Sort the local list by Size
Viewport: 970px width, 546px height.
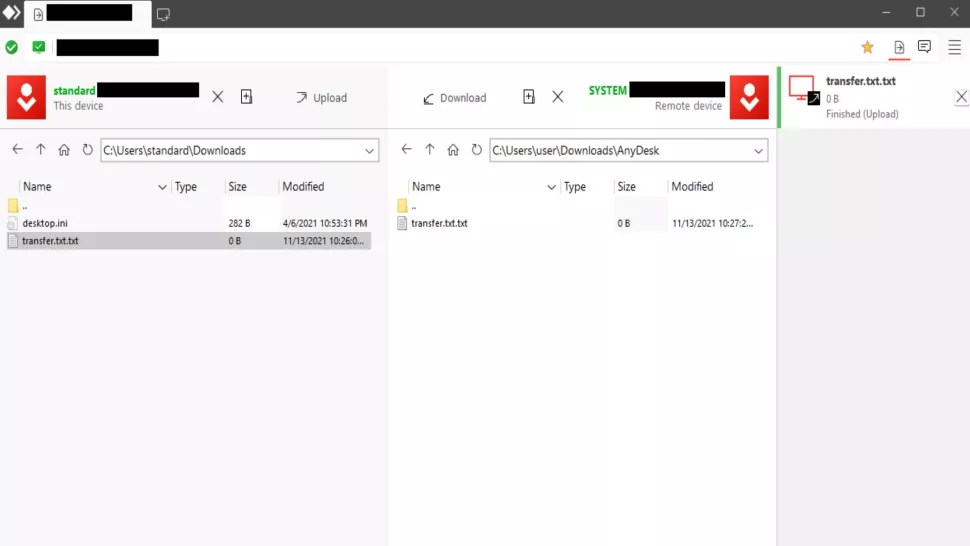238,187
